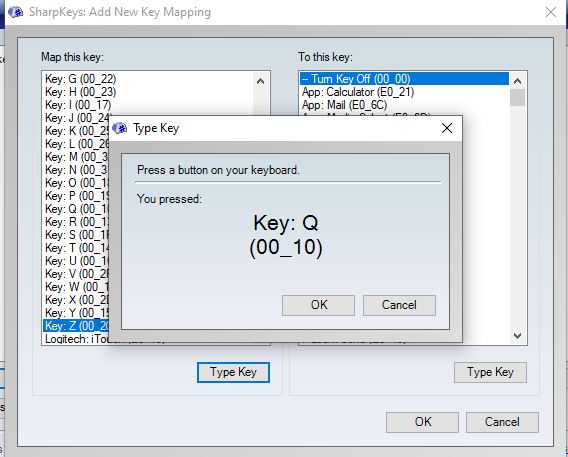Confirm the pressed key with dialog OK
The width and height of the screenshot is (568, 457).
coord(318,305)
